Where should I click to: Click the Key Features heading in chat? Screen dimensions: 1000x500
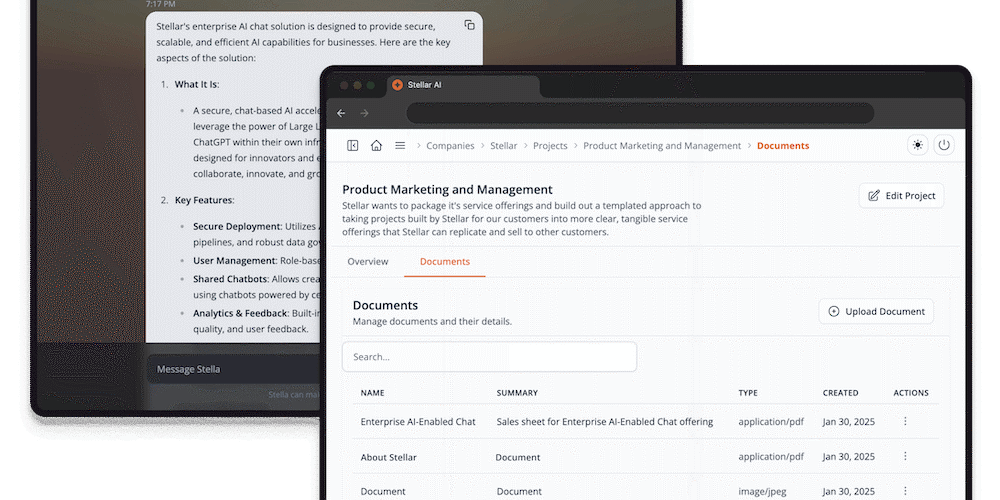tap(204, 200)
